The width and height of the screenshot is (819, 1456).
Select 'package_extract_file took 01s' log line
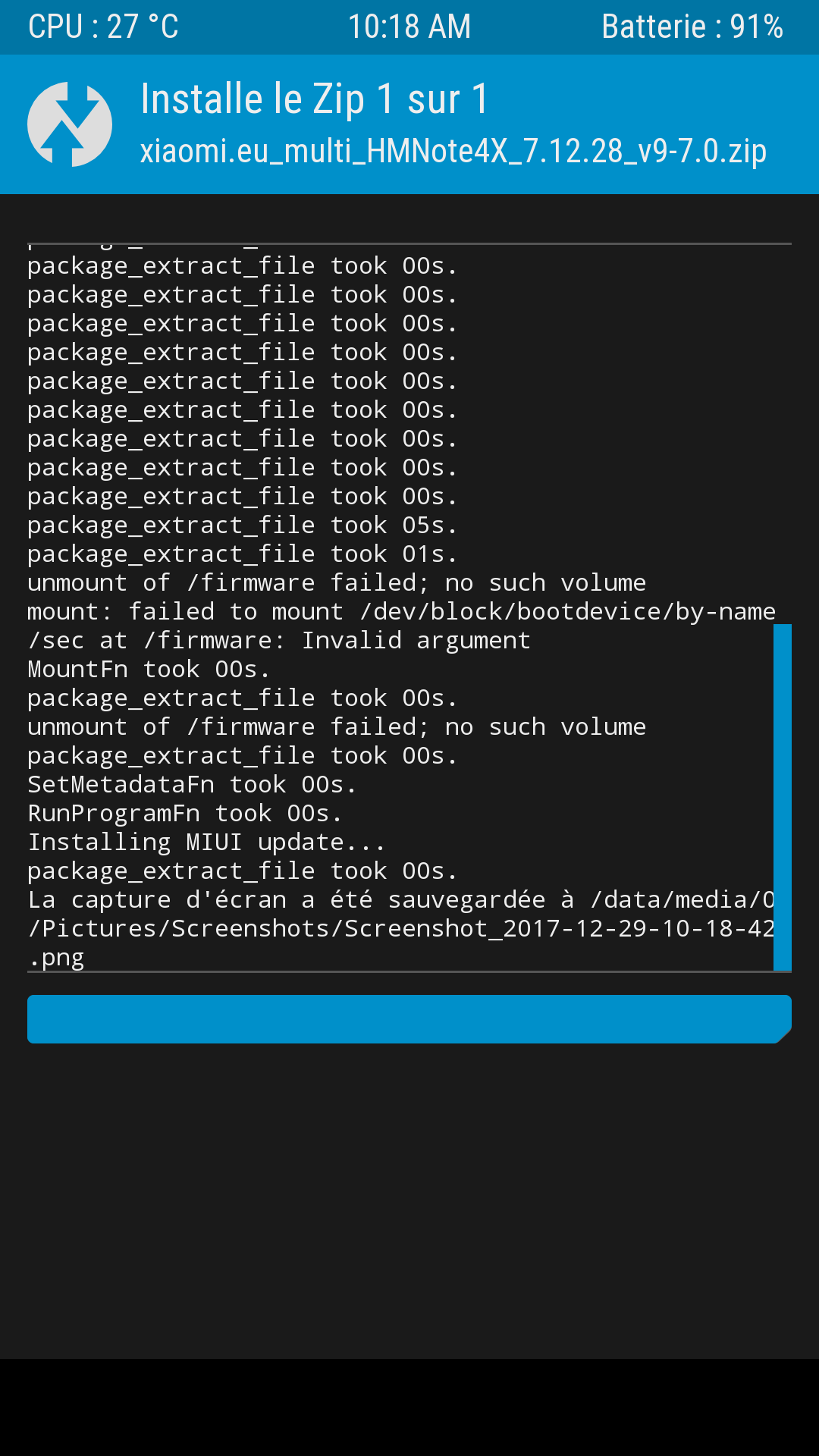coord(243,554)
